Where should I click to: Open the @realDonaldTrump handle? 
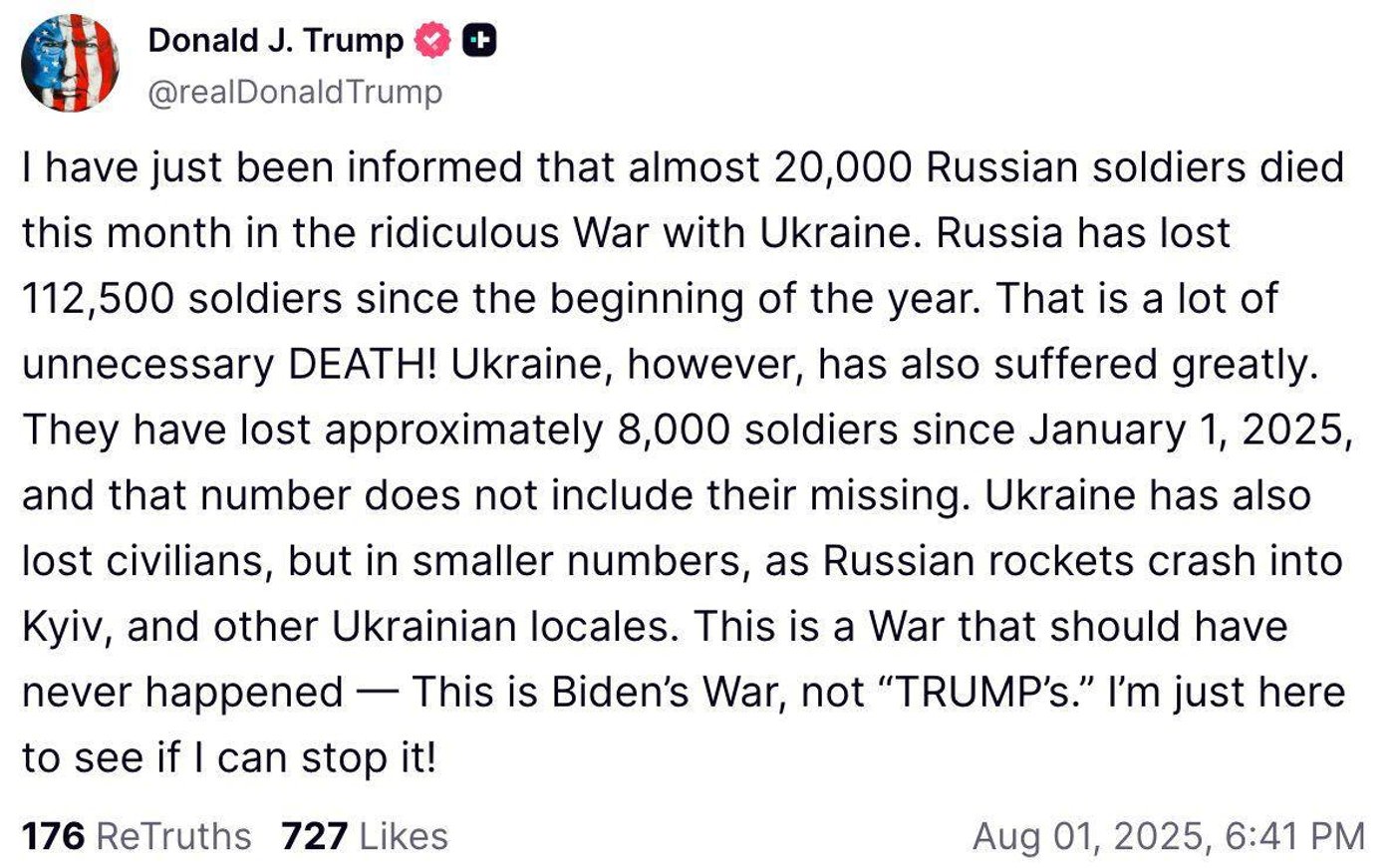(x=295, y=94)
